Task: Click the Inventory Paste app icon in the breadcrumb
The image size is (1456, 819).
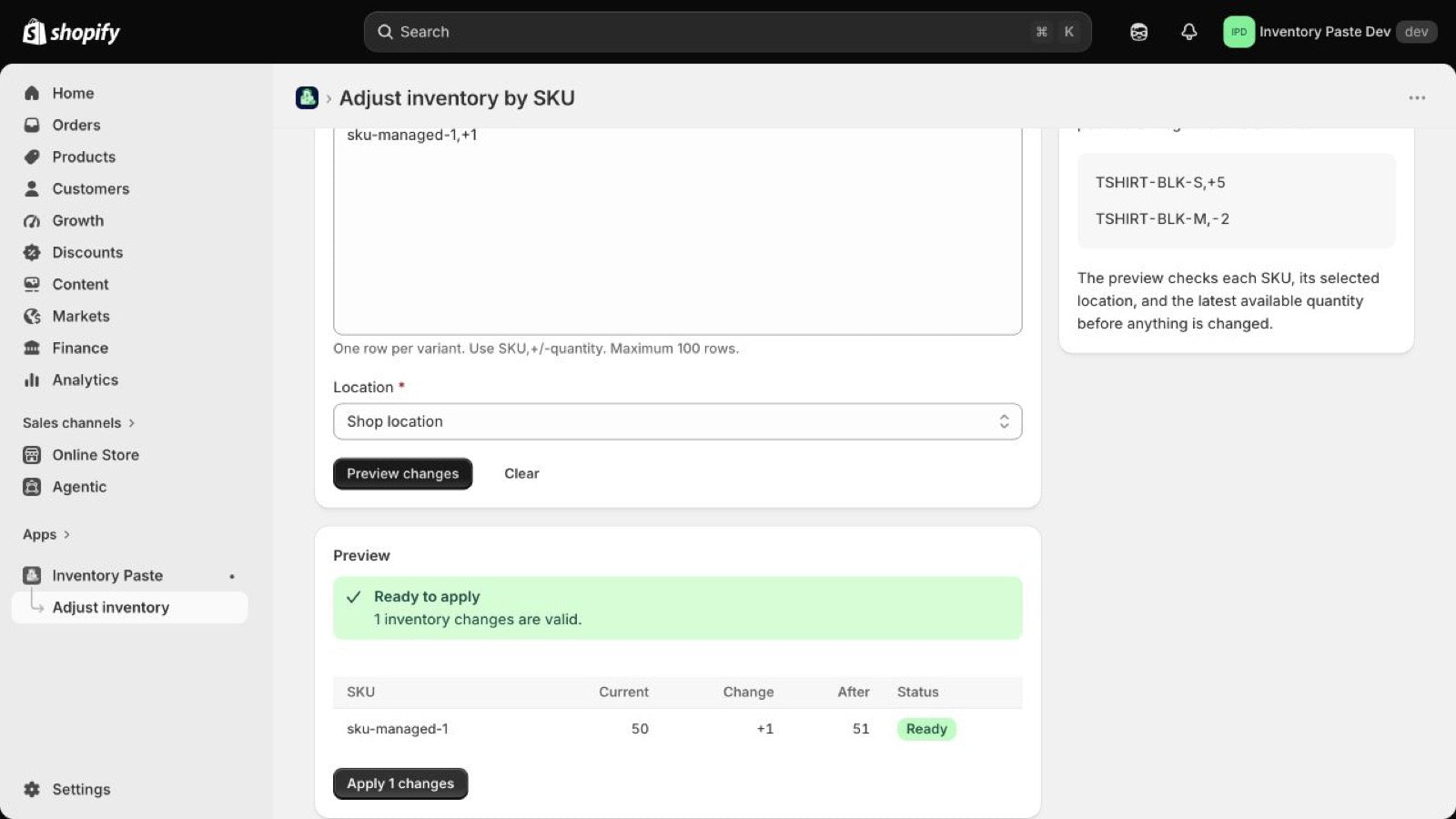Action: point(307,97)
